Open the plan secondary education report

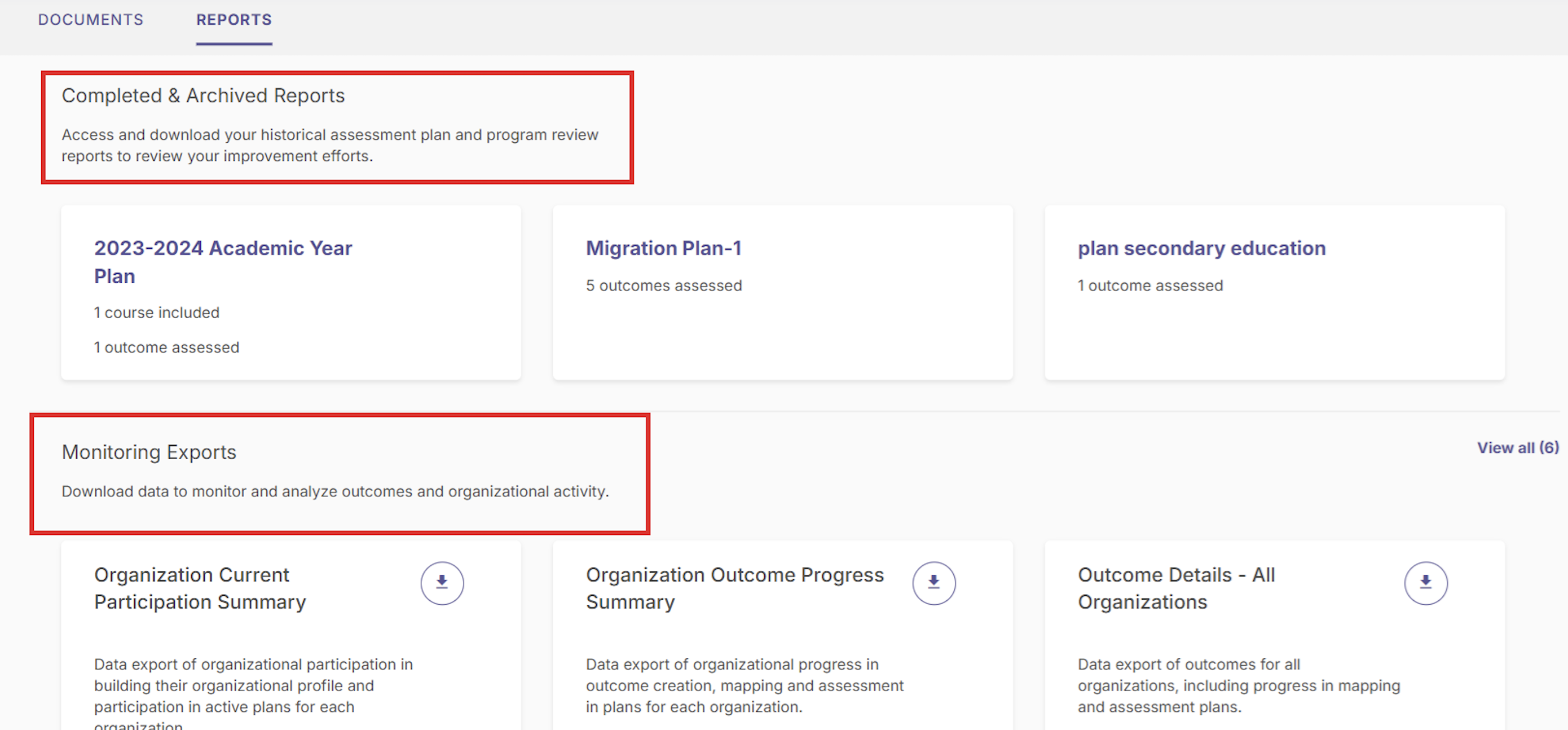tap(1201, 248)
